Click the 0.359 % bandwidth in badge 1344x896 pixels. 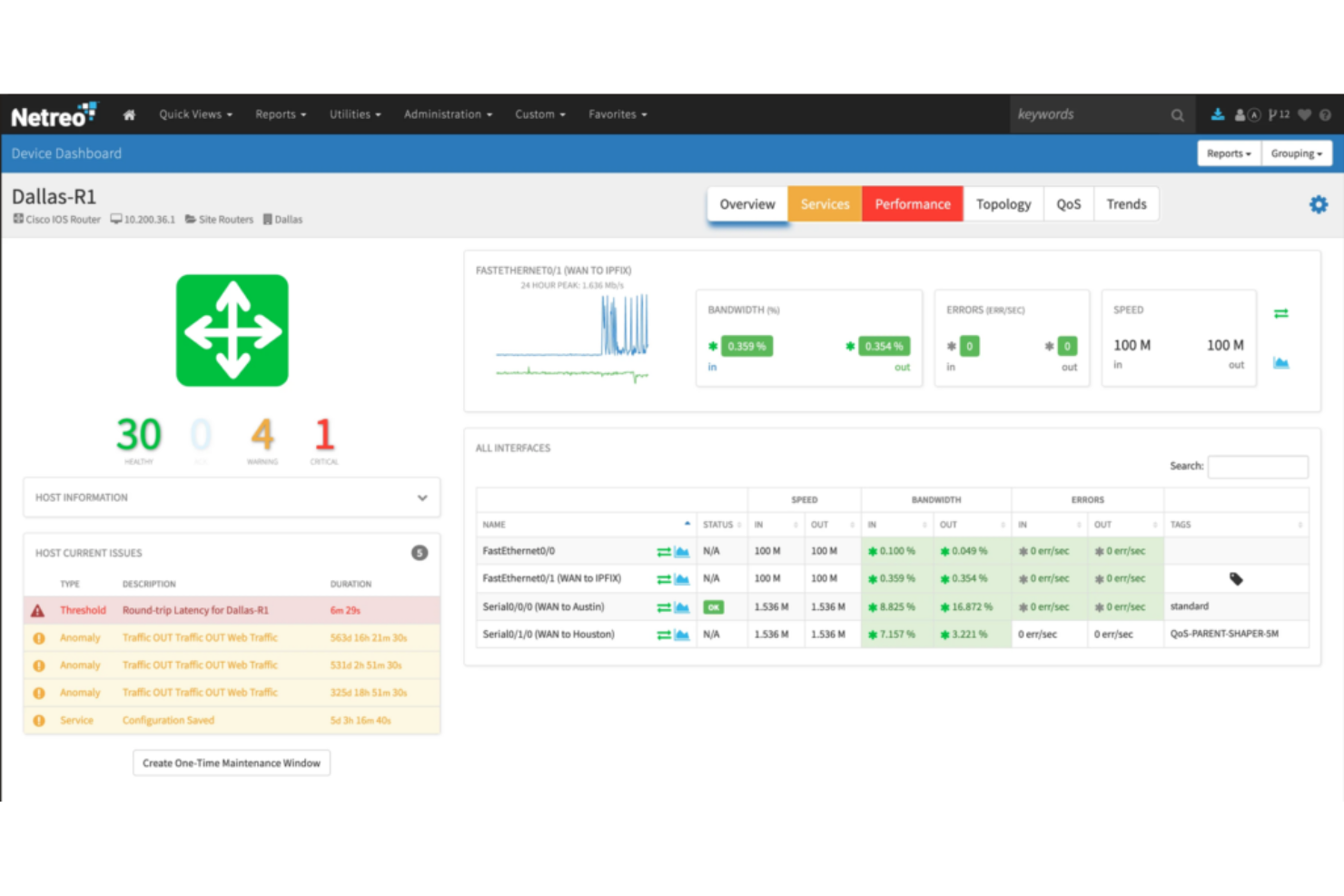click(x=747, y=346)
